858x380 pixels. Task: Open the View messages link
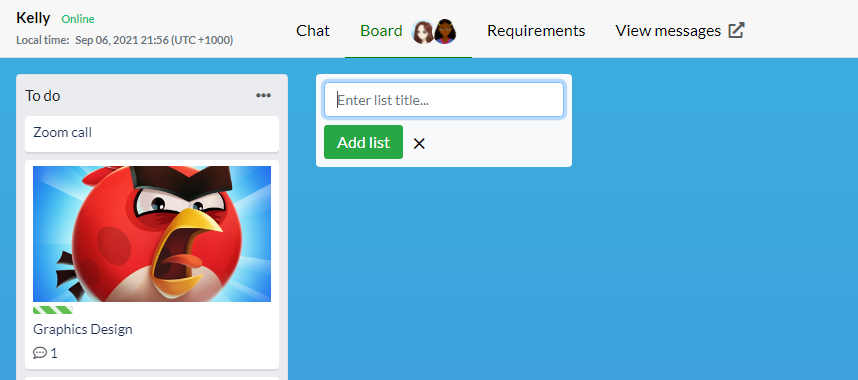pyautogui.click(x=668, y=31)
